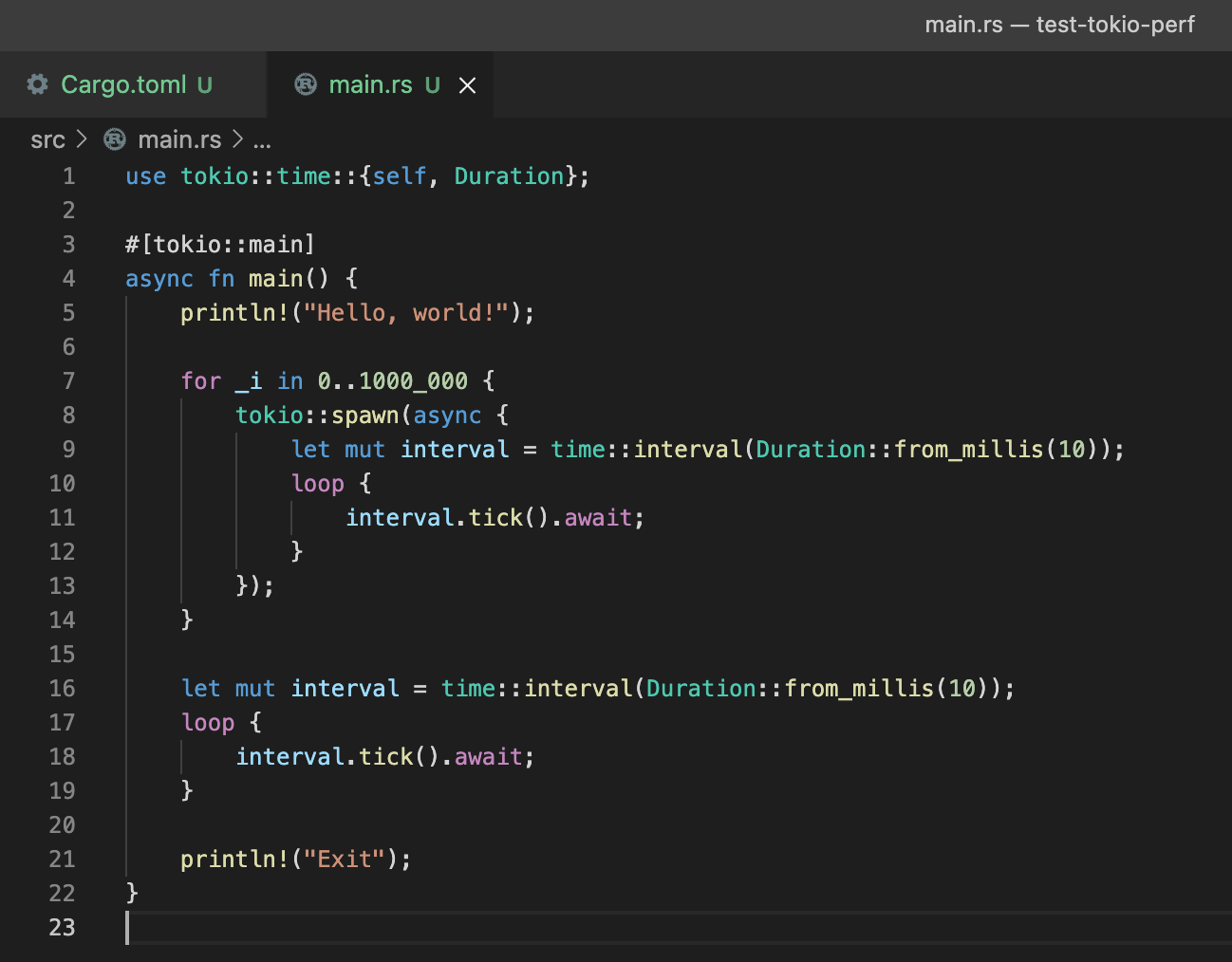Click the U status on main.rs tab
1232x962 pixels.
[x=433, y=85]
